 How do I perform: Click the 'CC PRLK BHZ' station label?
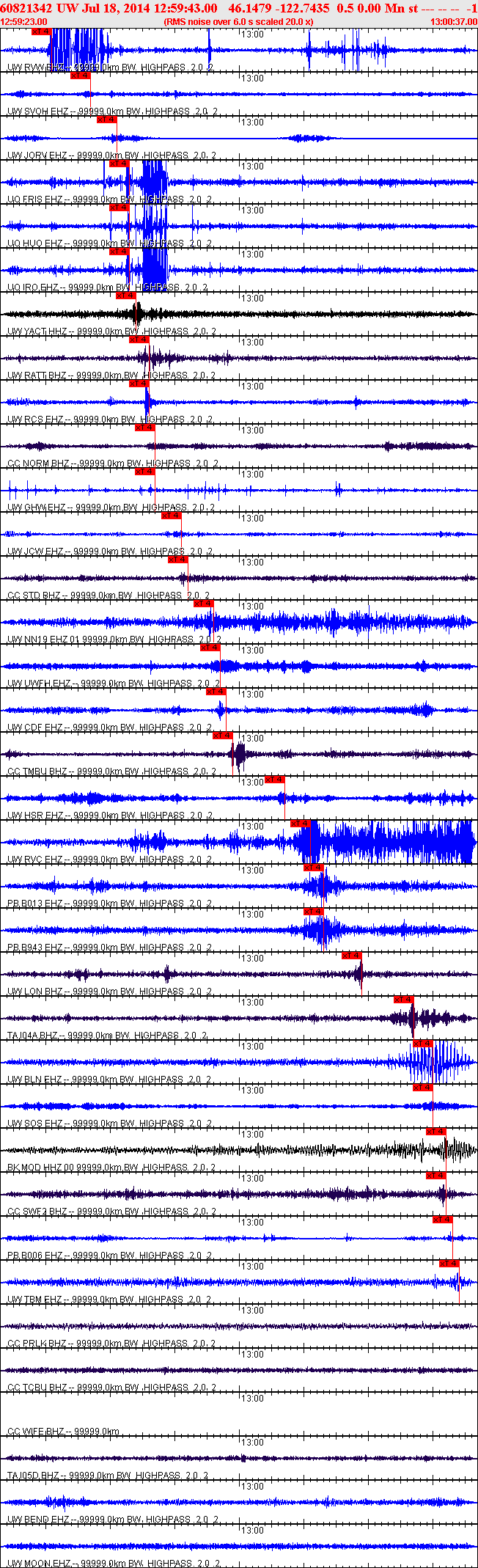(37, 1344)
